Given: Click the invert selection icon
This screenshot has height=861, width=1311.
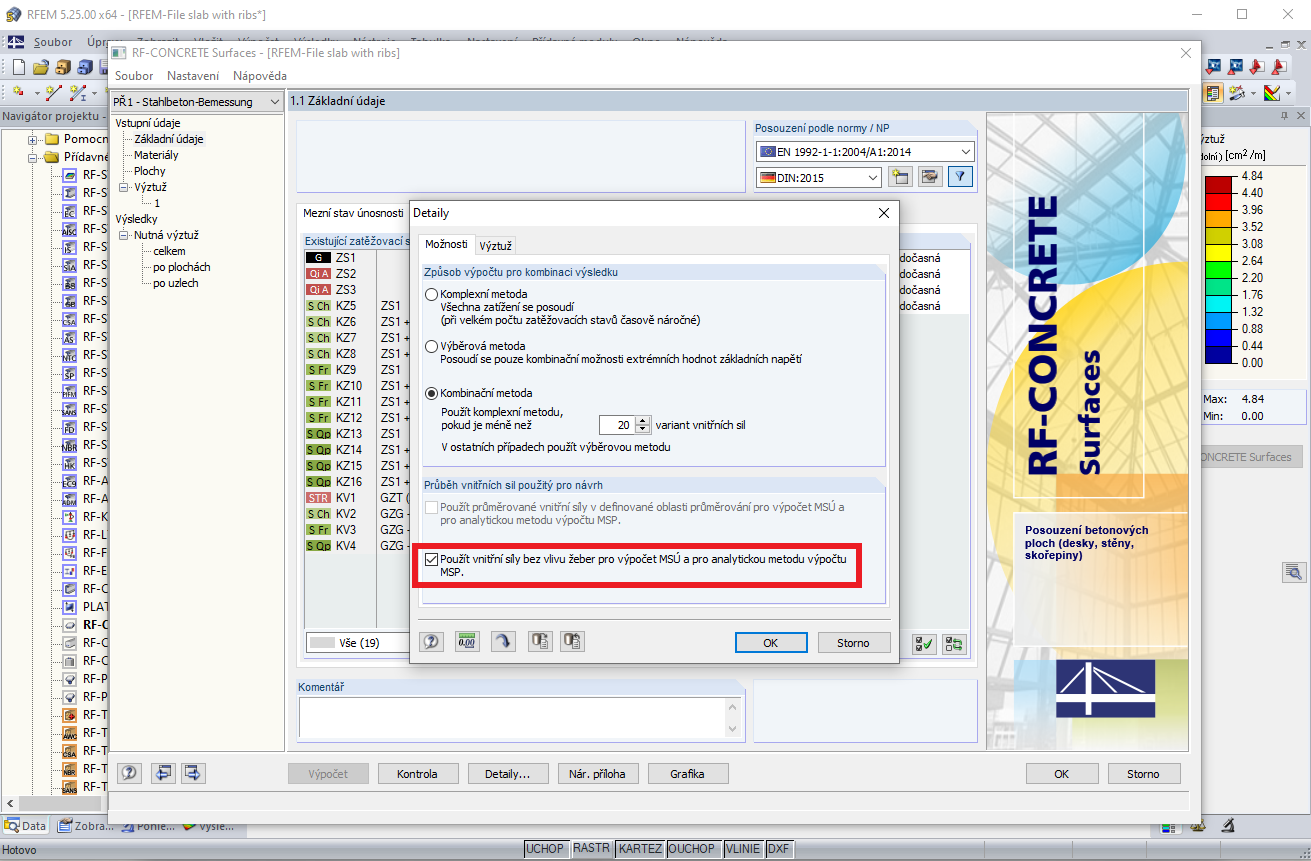Looking at the screenshot, I should [x=954, y=644].
